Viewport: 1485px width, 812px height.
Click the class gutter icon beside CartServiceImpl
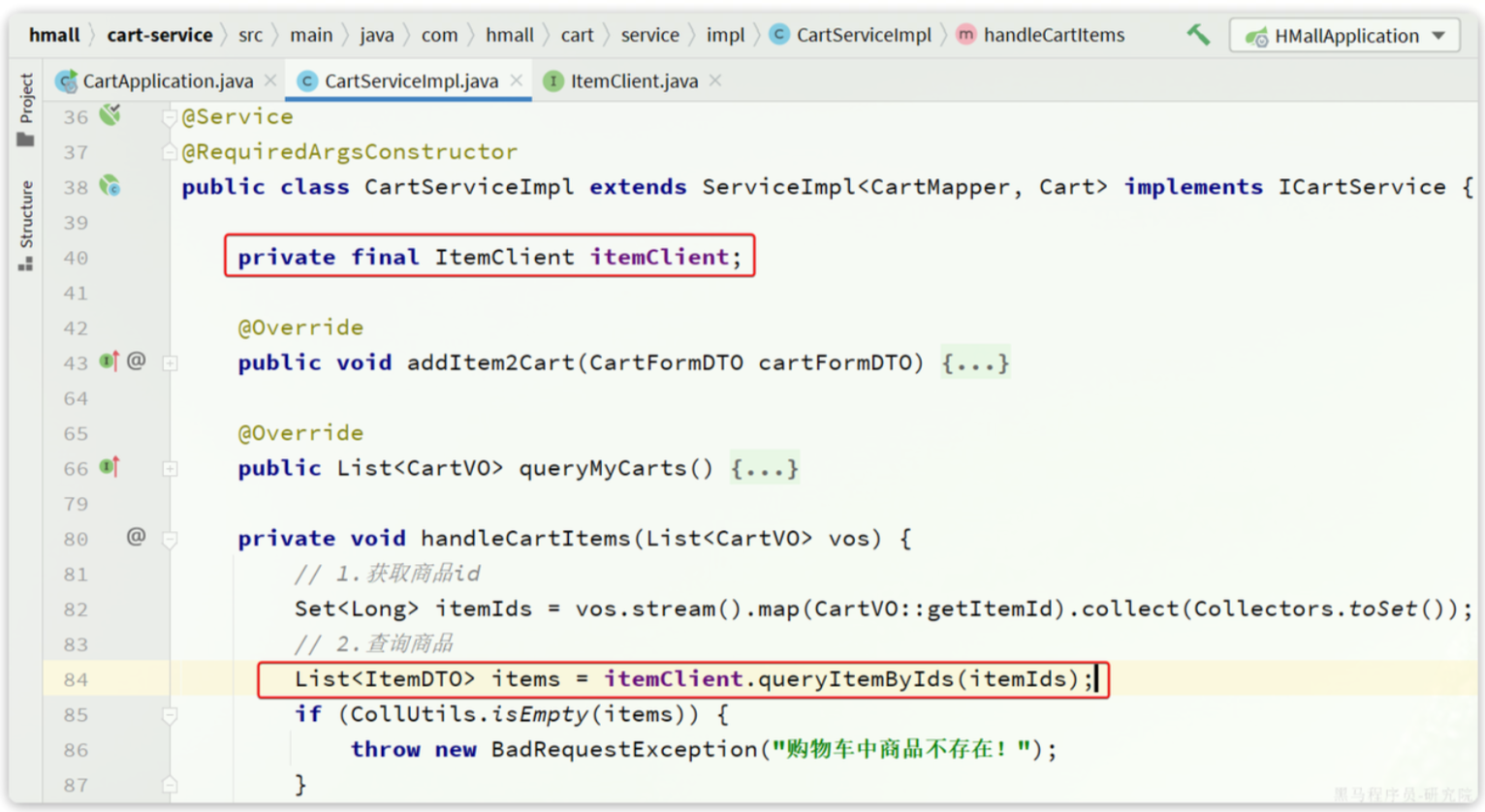(111, 186)
